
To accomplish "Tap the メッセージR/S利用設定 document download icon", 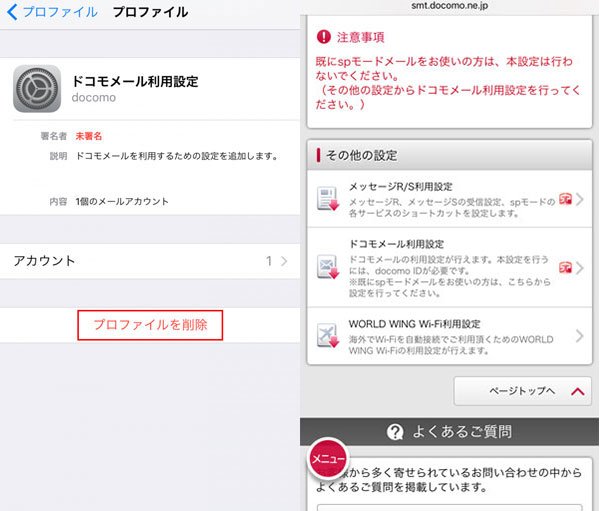I will pos(328,199).
